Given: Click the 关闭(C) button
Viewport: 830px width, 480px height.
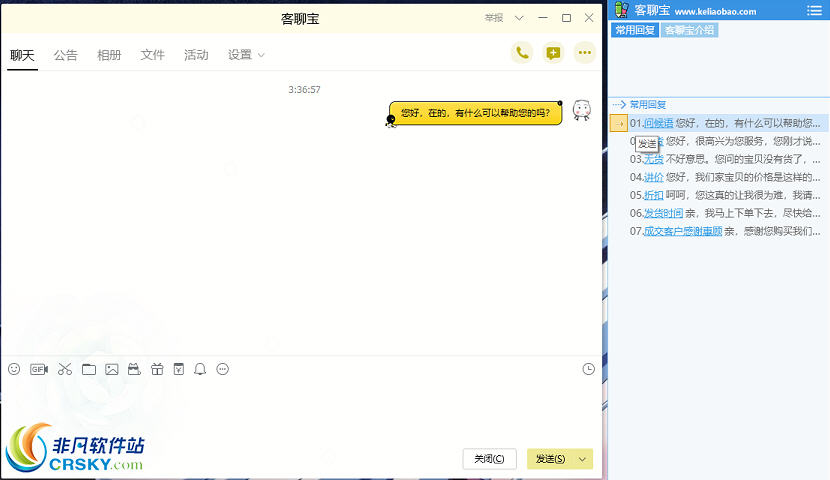Looking at the screenshot, I should click(489, 459).
